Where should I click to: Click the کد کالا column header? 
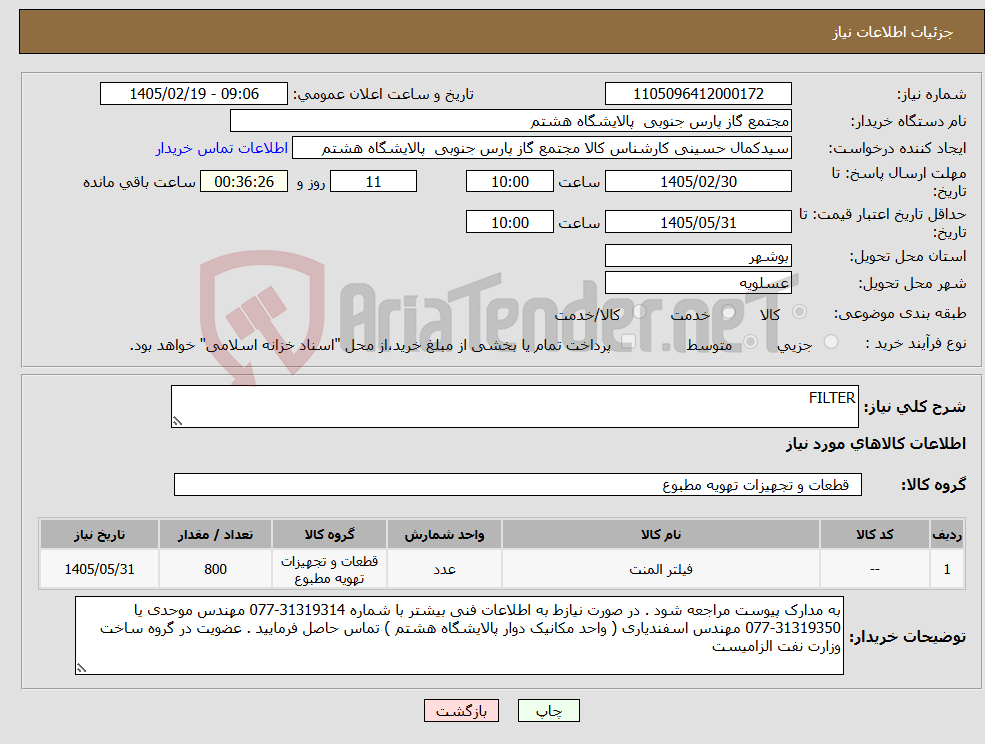pos(874,534)
